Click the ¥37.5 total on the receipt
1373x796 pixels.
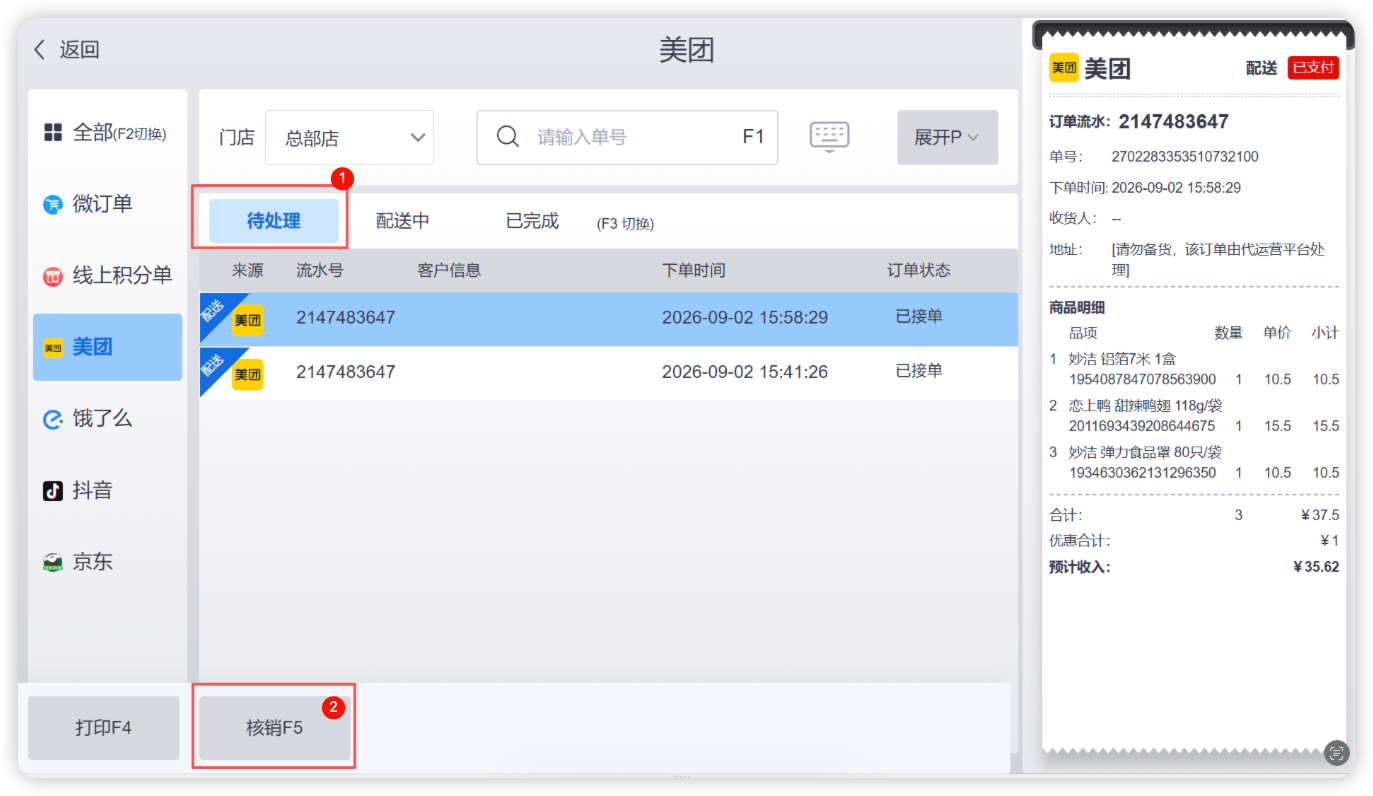[1320, 515]
